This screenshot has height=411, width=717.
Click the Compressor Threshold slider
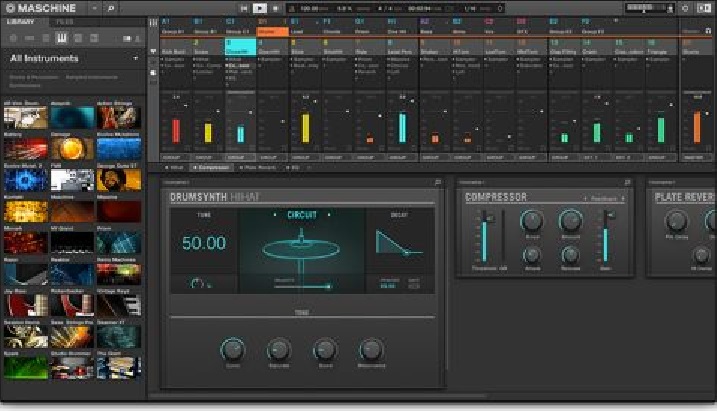pyautogui.click(x=484, y=236)
